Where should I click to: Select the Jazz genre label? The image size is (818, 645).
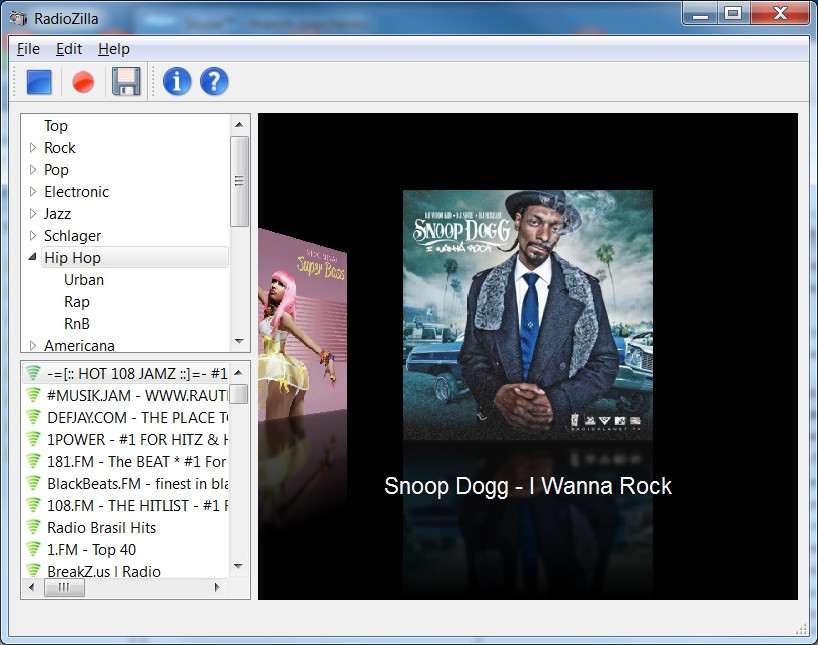pos(57,213)
